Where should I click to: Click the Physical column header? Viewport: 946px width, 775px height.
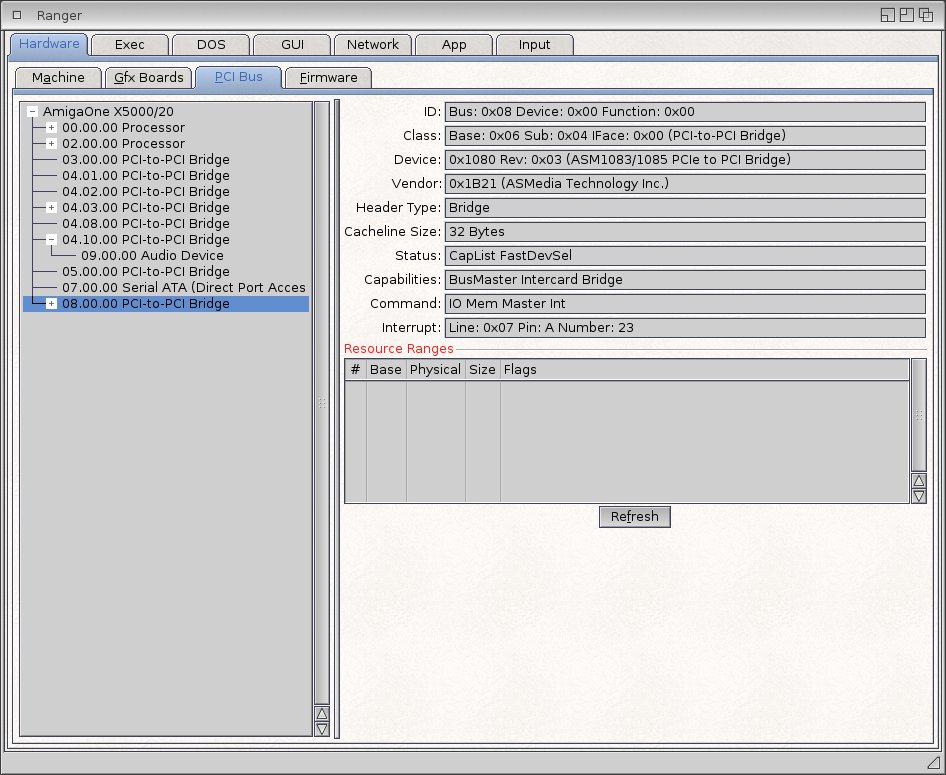pos(435,370)
